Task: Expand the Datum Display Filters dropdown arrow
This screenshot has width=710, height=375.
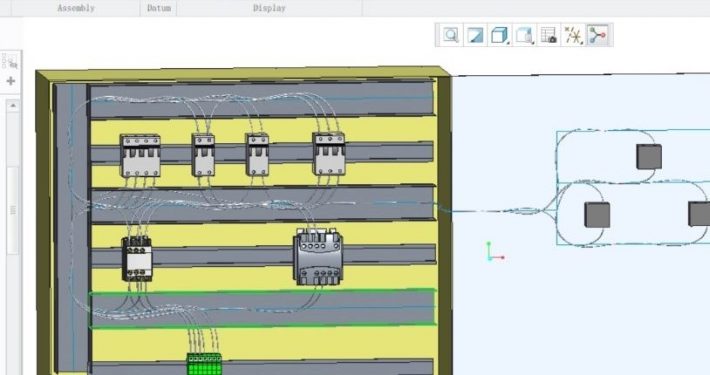Action: pyautogui.click(x=582, y=43)
